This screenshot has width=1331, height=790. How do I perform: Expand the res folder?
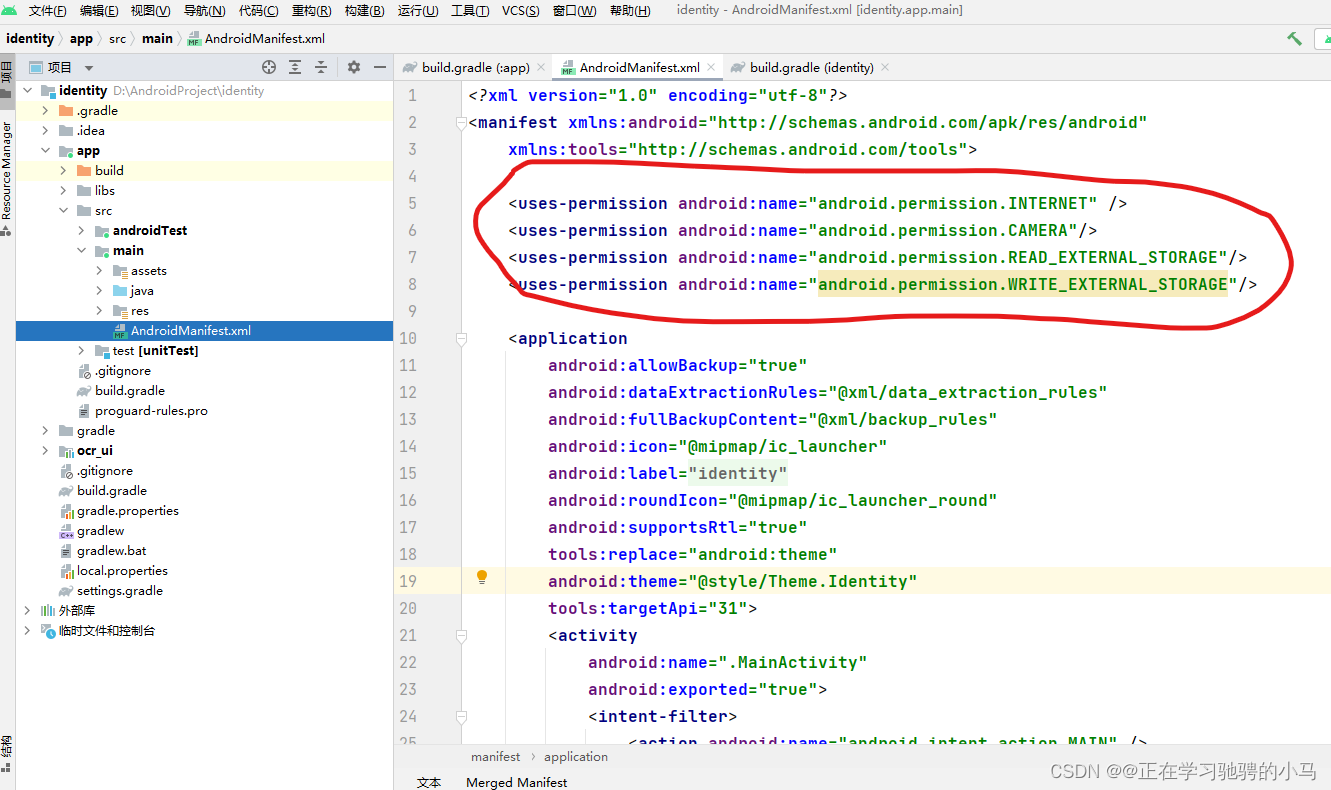pos(99,311)
